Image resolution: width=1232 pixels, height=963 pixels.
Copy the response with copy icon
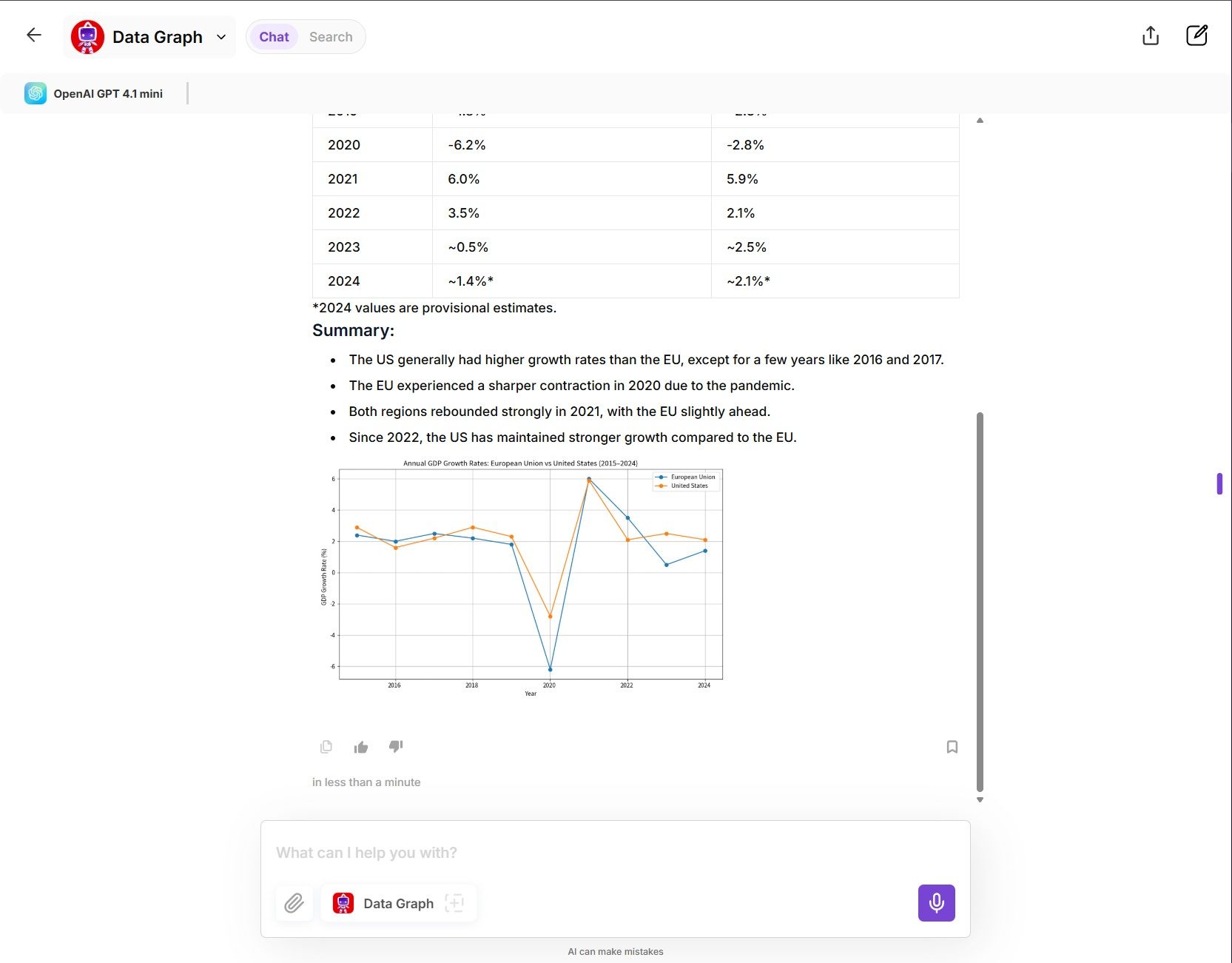coord(326,747)
